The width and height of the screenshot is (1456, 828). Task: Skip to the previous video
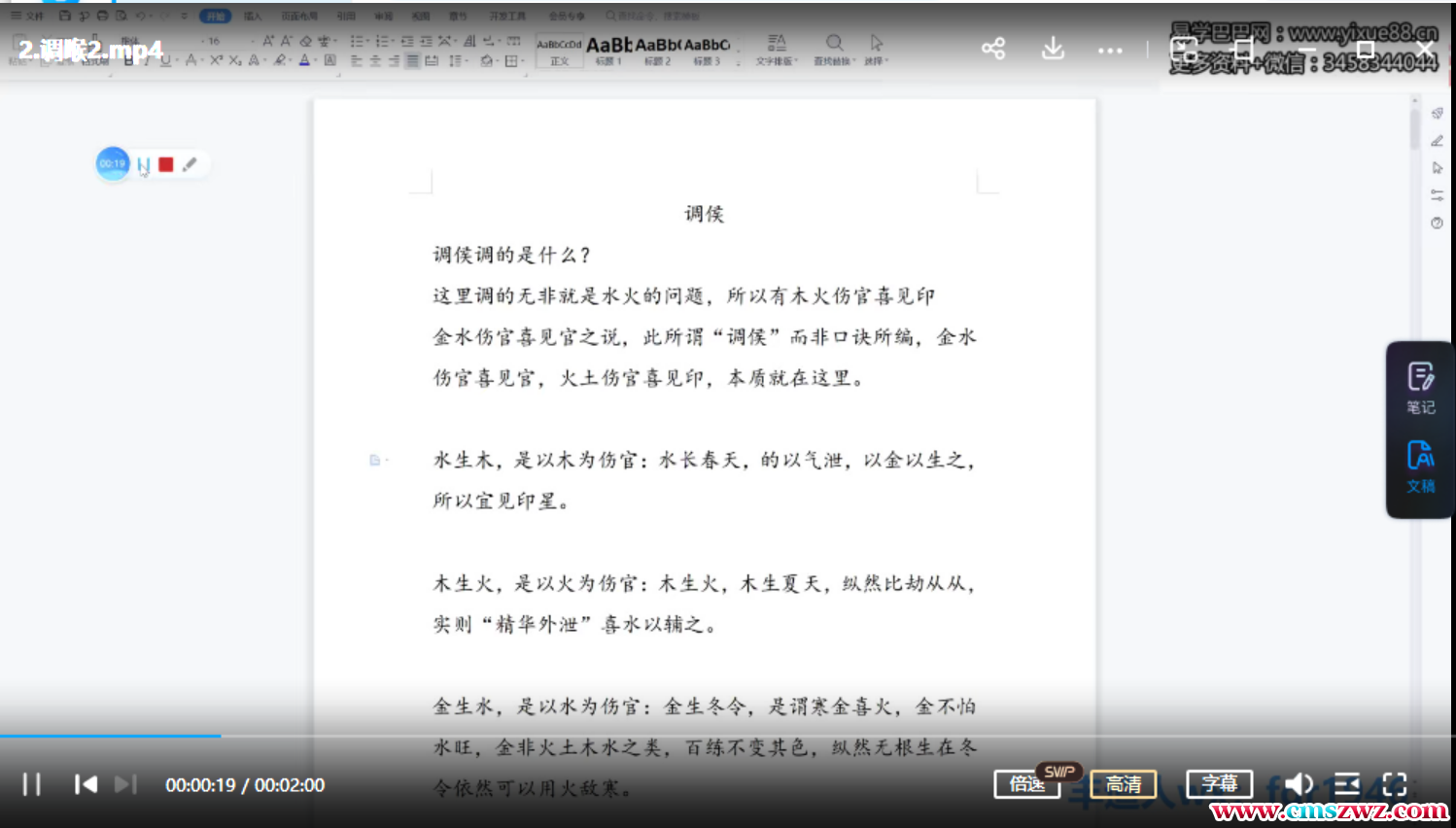[x=86, y=784]
